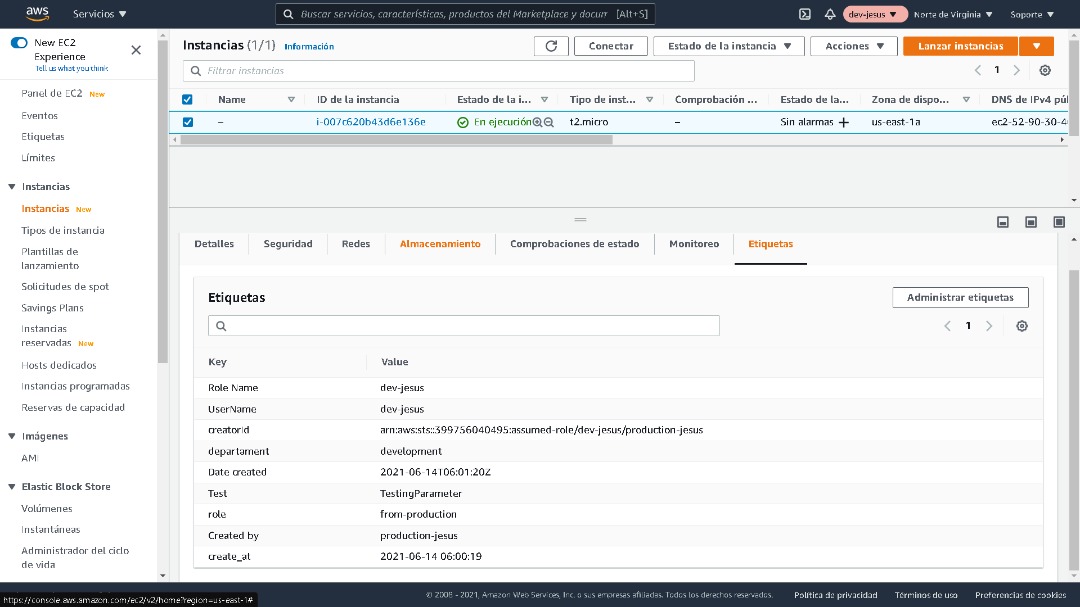
Task: Set the details panel to its largest layout
Action: coord(1059,222)
